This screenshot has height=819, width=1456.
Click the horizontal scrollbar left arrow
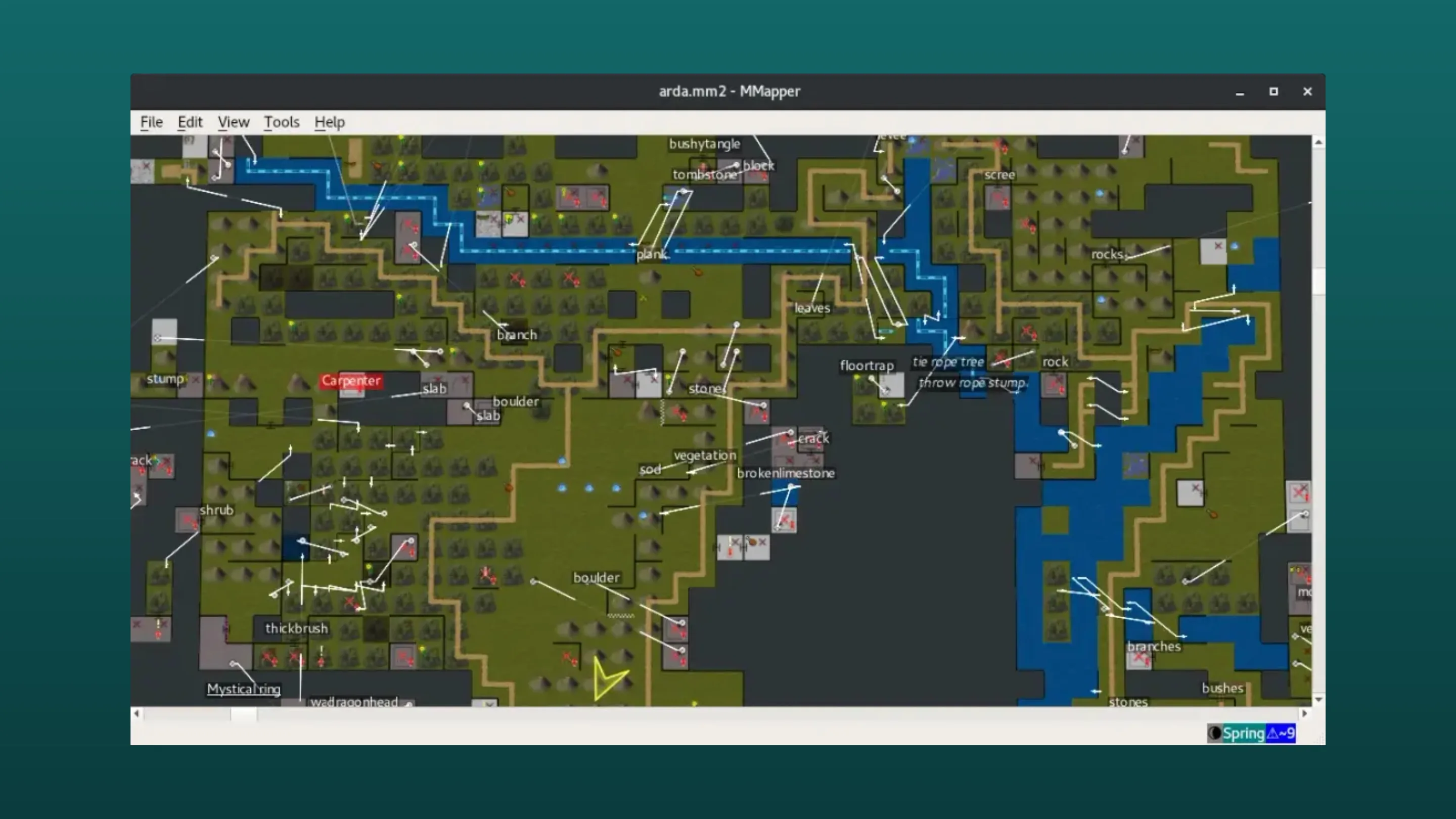click(x=136, y=713)
